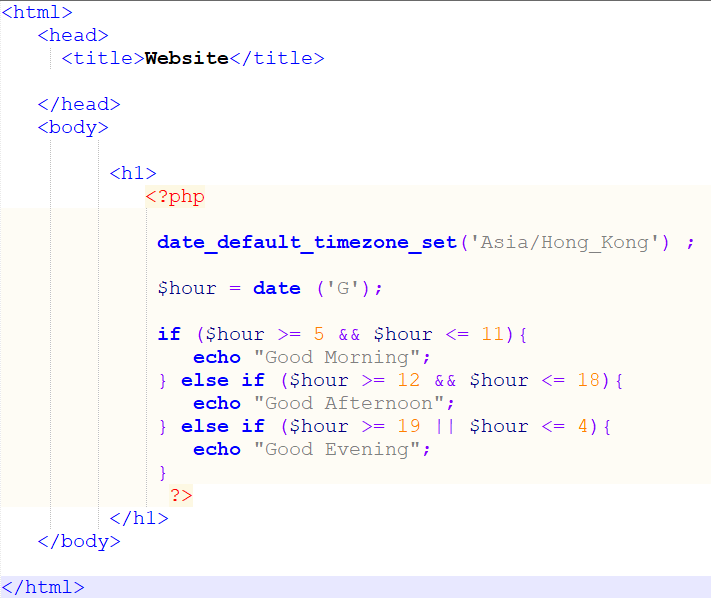
Task: Click the $hour variable assignment
Action: pos(187,289)
